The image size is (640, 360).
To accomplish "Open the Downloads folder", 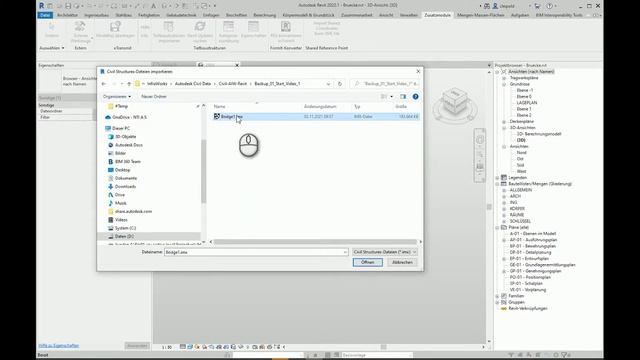I will pos(122,187).
